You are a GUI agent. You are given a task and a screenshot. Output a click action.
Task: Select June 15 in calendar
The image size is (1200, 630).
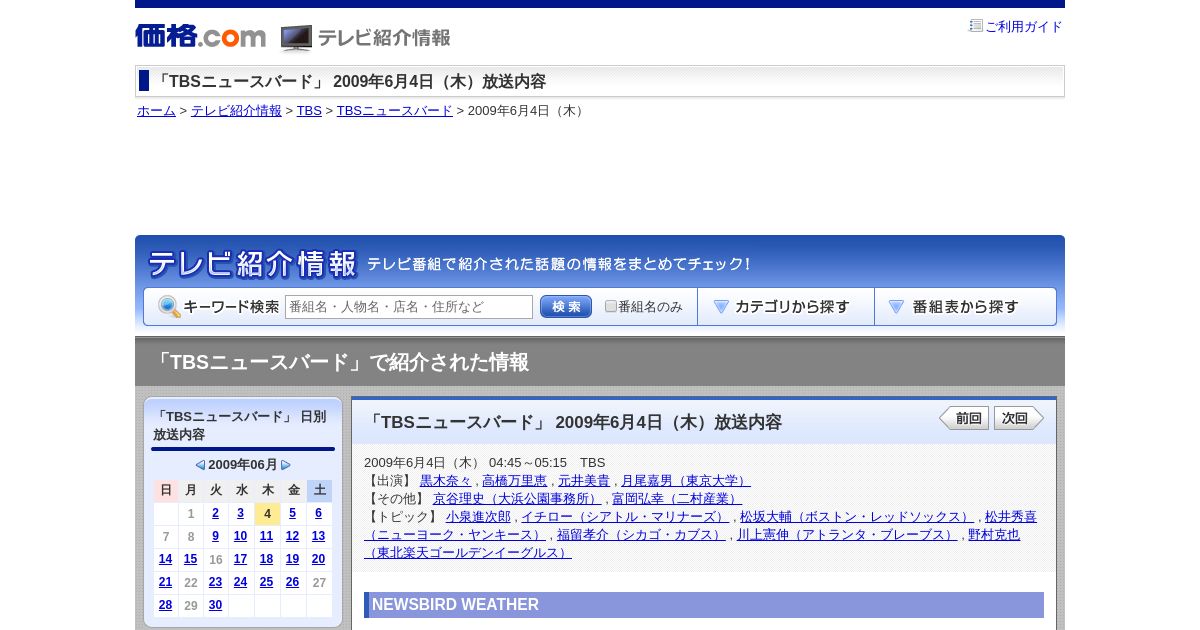click(x=190, y=559)
